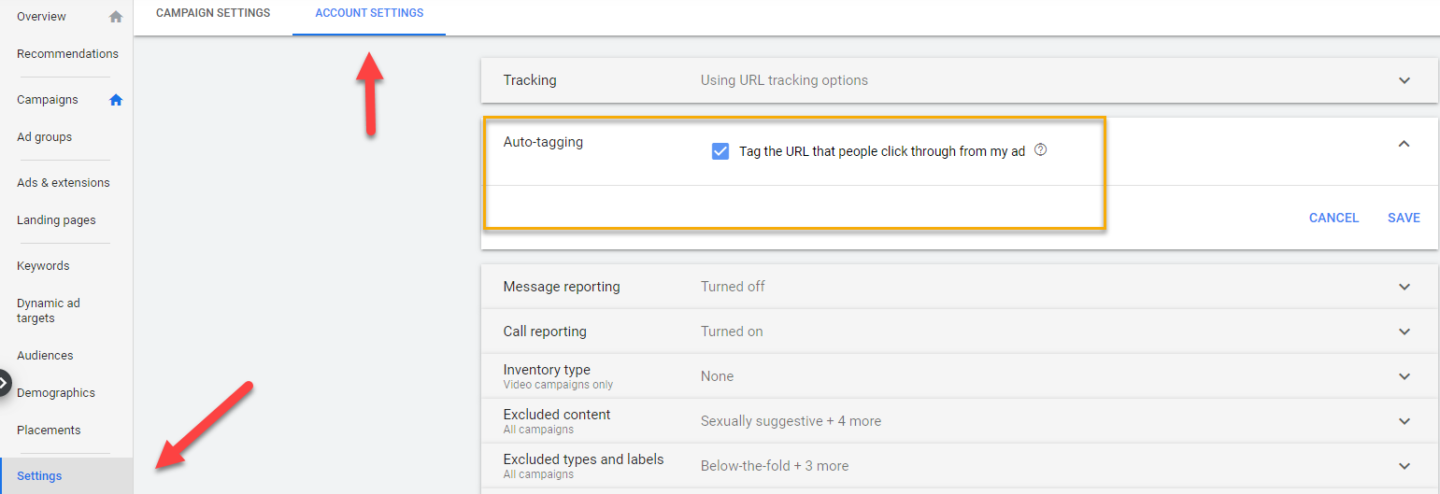Click the blue home icon beside Campaigns
Viewport: 1440px width, 494px height.
tap(116, 100)
